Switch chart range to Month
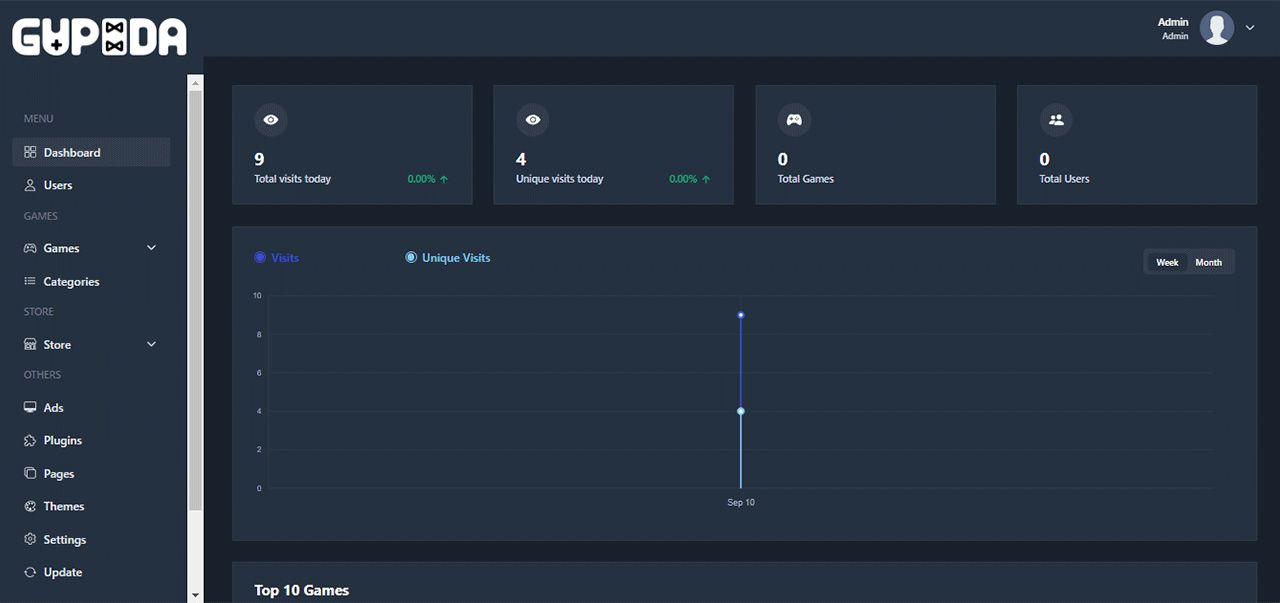Image resolution: width=1280 pixels, height=603 pixels. point(1209,262)
